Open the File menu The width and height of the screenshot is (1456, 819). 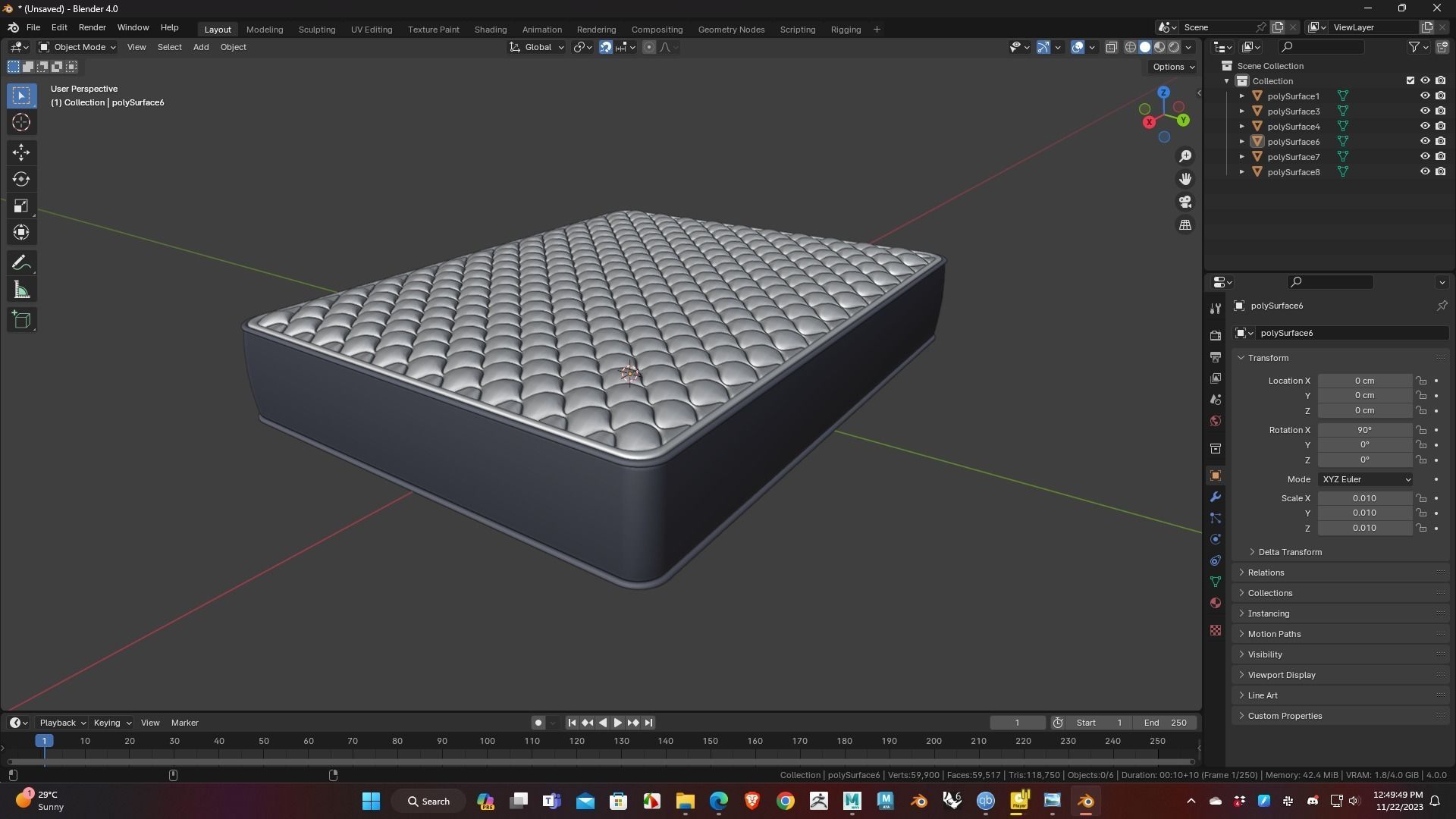[x=33, y=27]
